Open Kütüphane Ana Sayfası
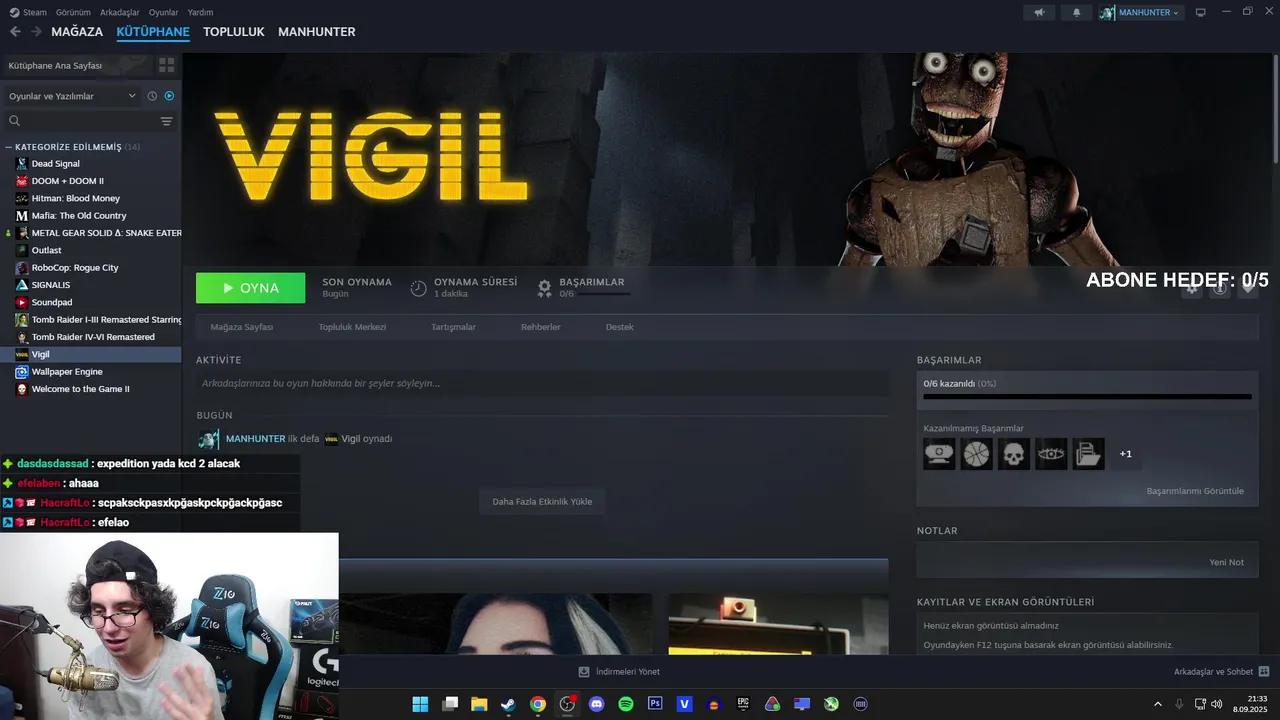The width and height of the screenshot is (1280, 720). tap(76, 65)
